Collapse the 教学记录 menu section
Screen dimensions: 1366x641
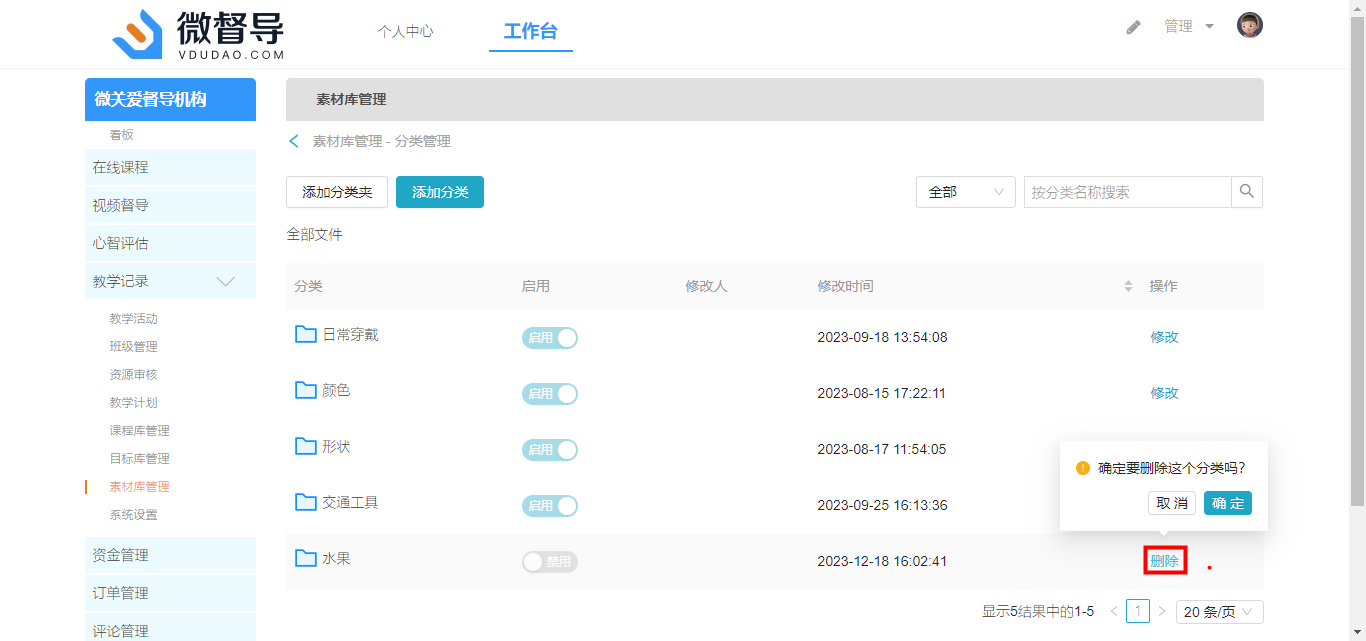[x=170, y=281]
